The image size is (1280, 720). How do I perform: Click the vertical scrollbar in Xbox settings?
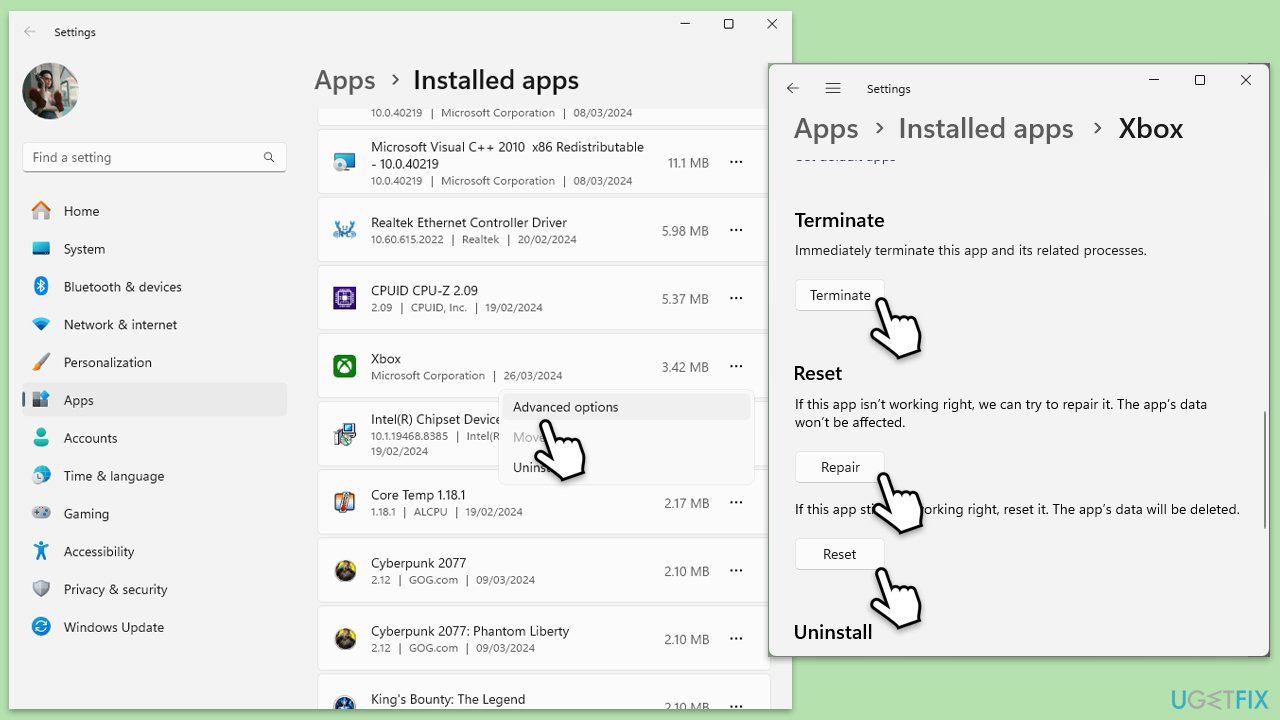[x=1265, y=470]
